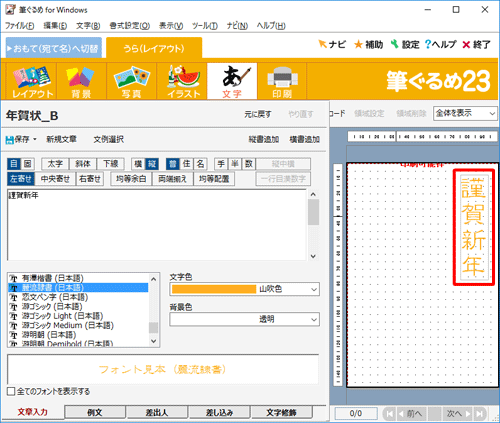Open 文字色 text color dropdown
This screenshot has height=423, width=500.
click(244, 289)
